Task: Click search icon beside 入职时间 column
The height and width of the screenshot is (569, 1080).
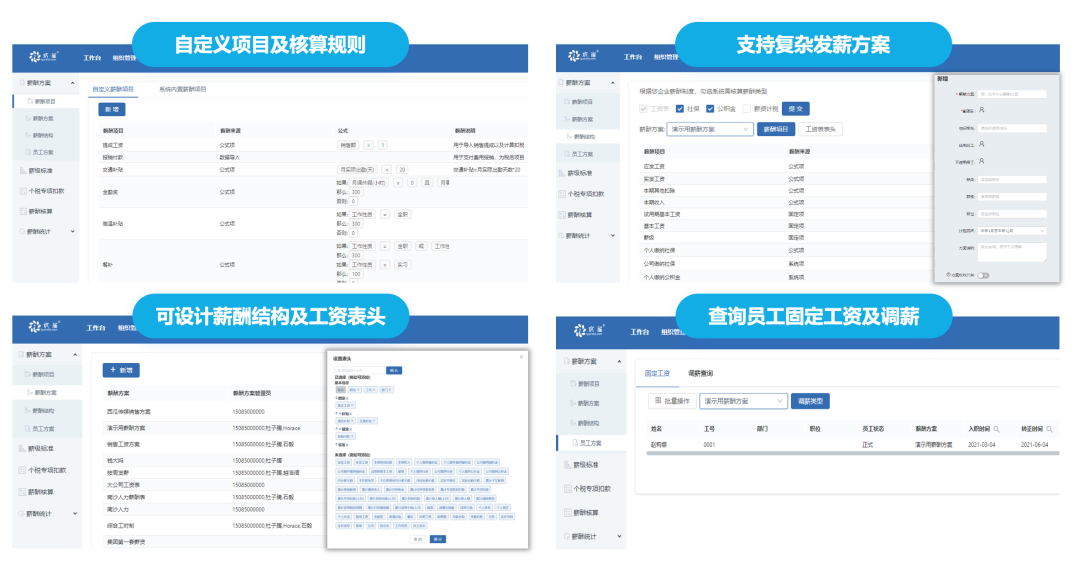Action: [x=997, y=429]
